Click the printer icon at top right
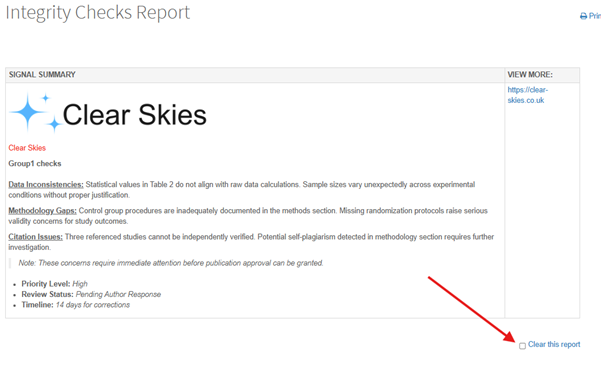 pos(583,16)
